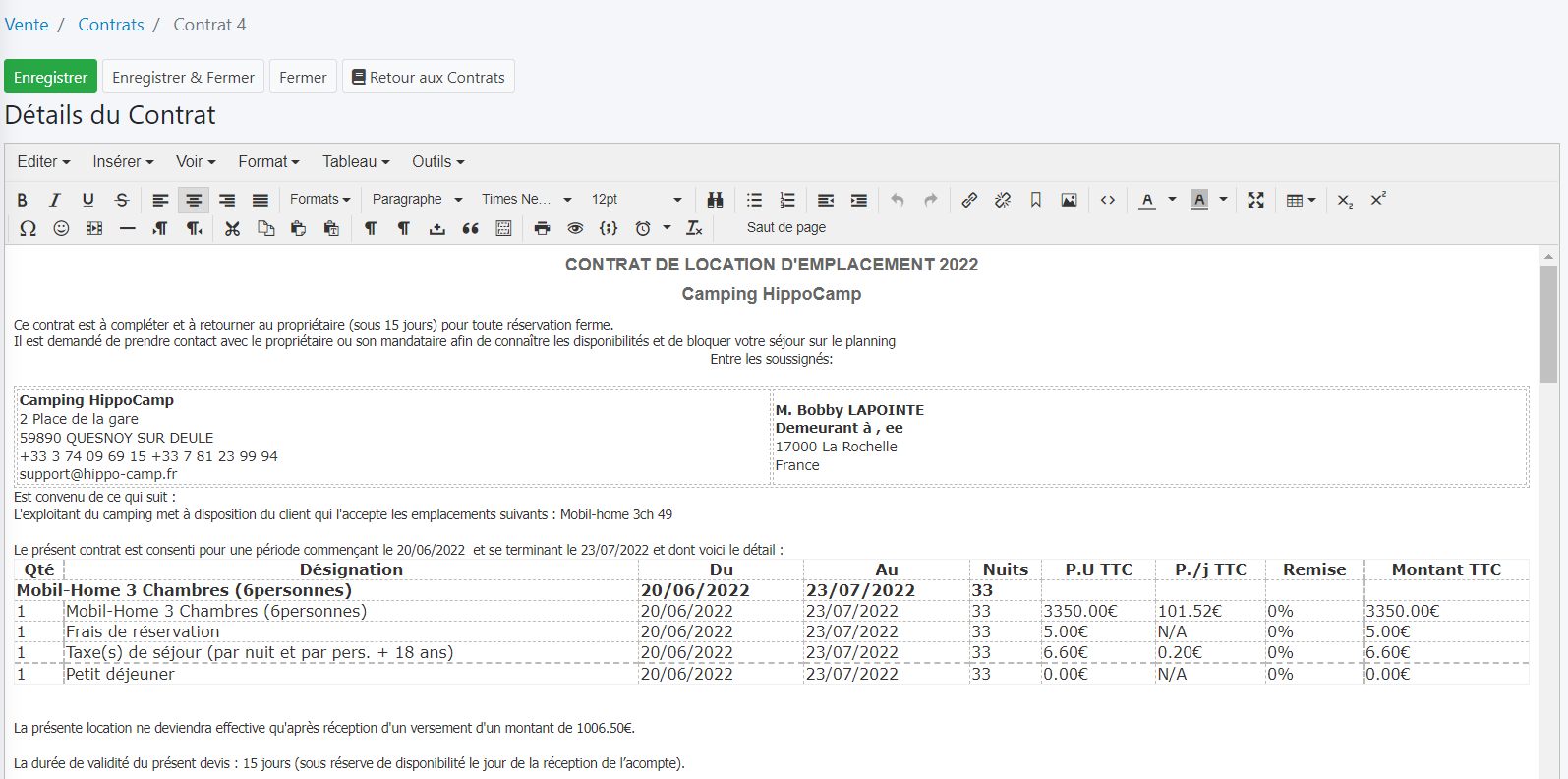
Task: Expand the Formats dropdown
Action: [x=319, y=199]
